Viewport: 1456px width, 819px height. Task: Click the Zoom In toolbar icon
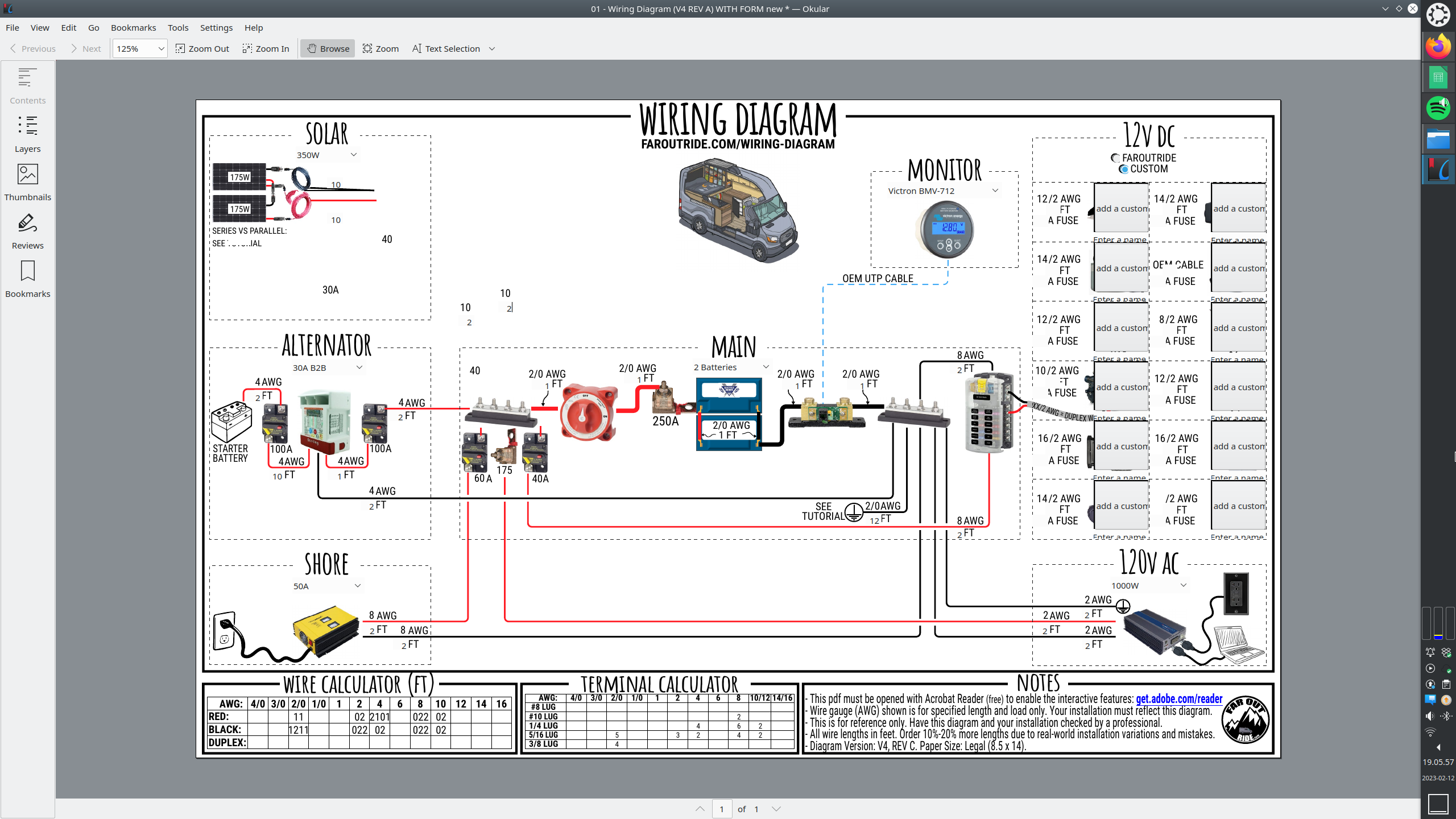(x=266, y=48)
